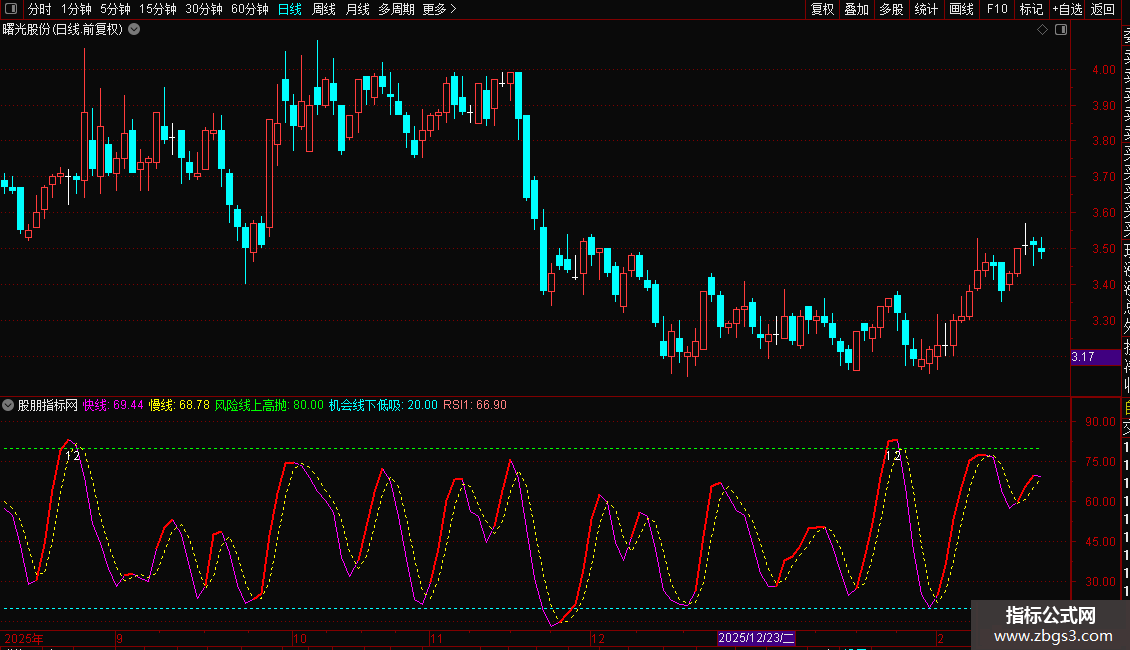Click the diamond icon in chart header
Image resolution: width=1130 pixels, height=650 pixels.
pyautogui.click(x=1042, y=30)
